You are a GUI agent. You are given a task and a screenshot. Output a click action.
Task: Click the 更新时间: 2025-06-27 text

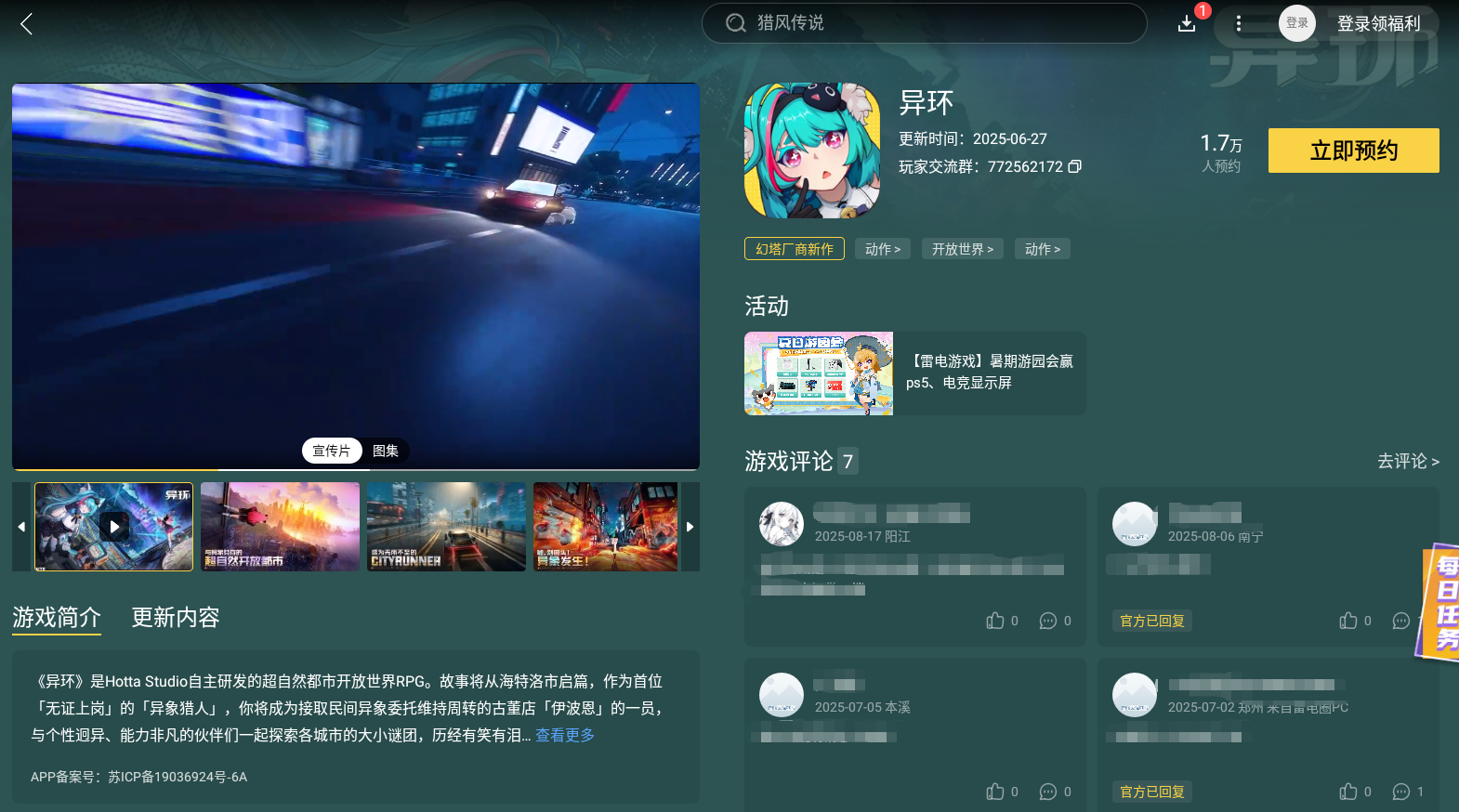(x=973, y=138)
